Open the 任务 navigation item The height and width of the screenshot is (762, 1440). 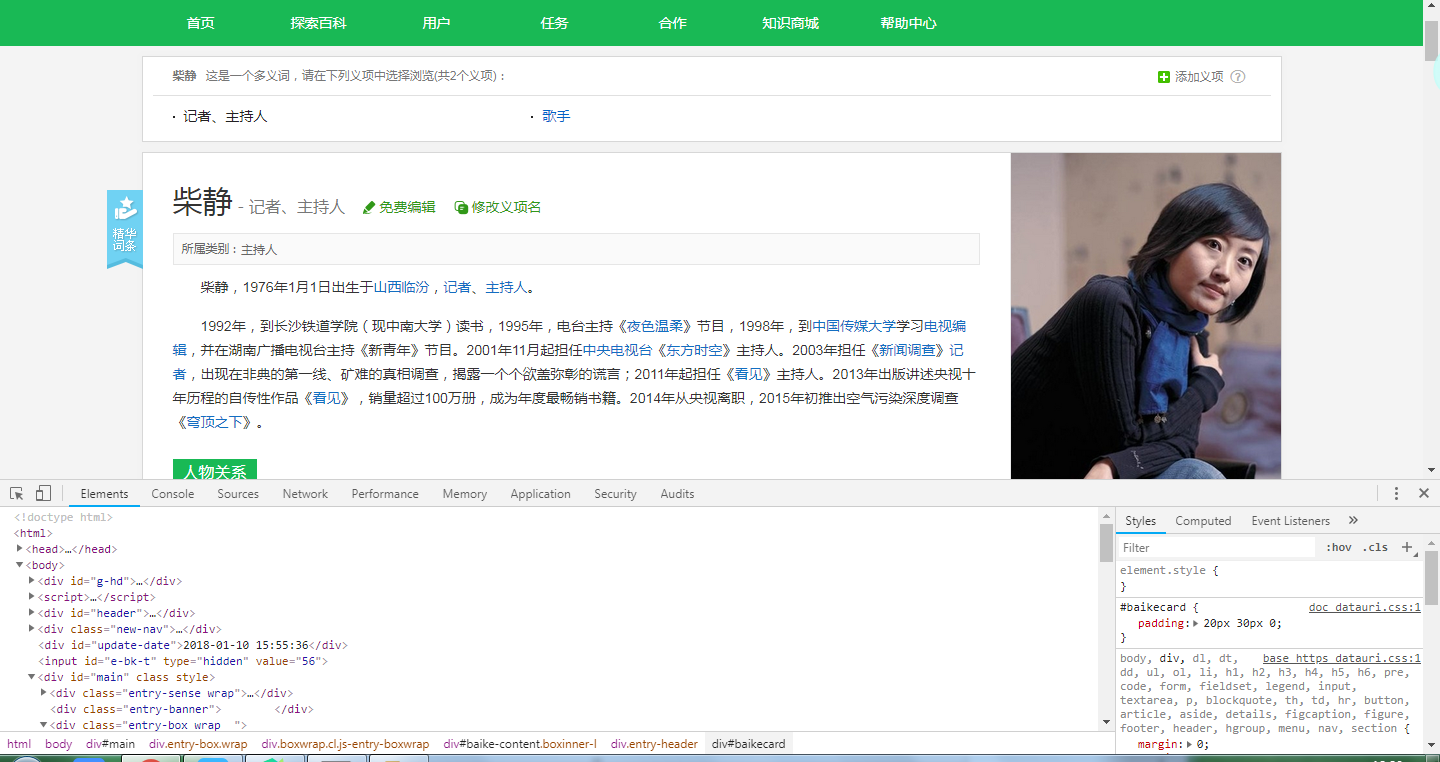pyautogui.click(x=554, y=23)
